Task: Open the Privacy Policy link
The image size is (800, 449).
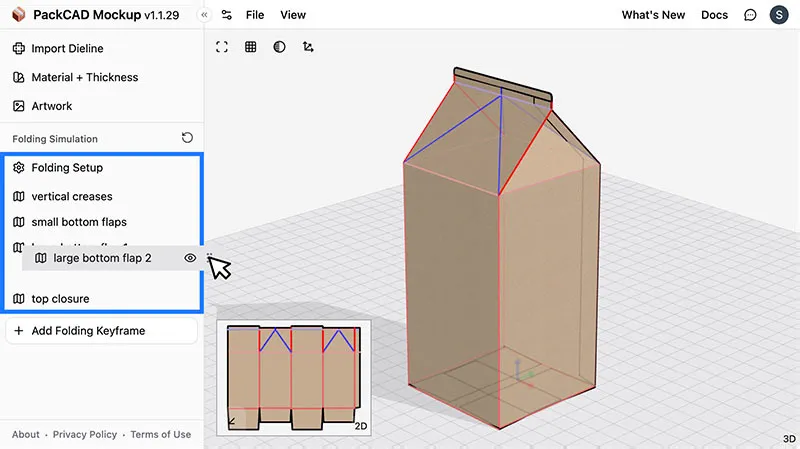Action: [85, 434]
